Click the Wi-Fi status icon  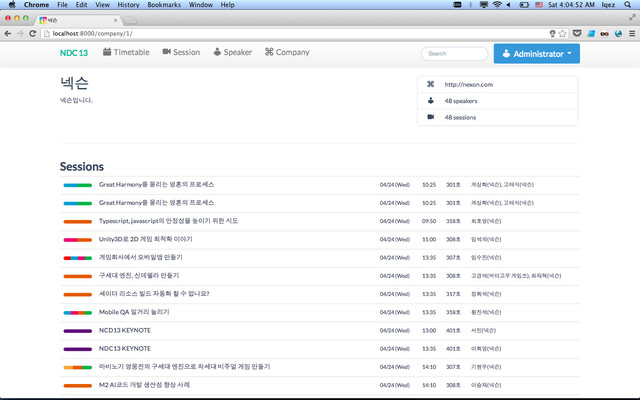tap(497, 5)
